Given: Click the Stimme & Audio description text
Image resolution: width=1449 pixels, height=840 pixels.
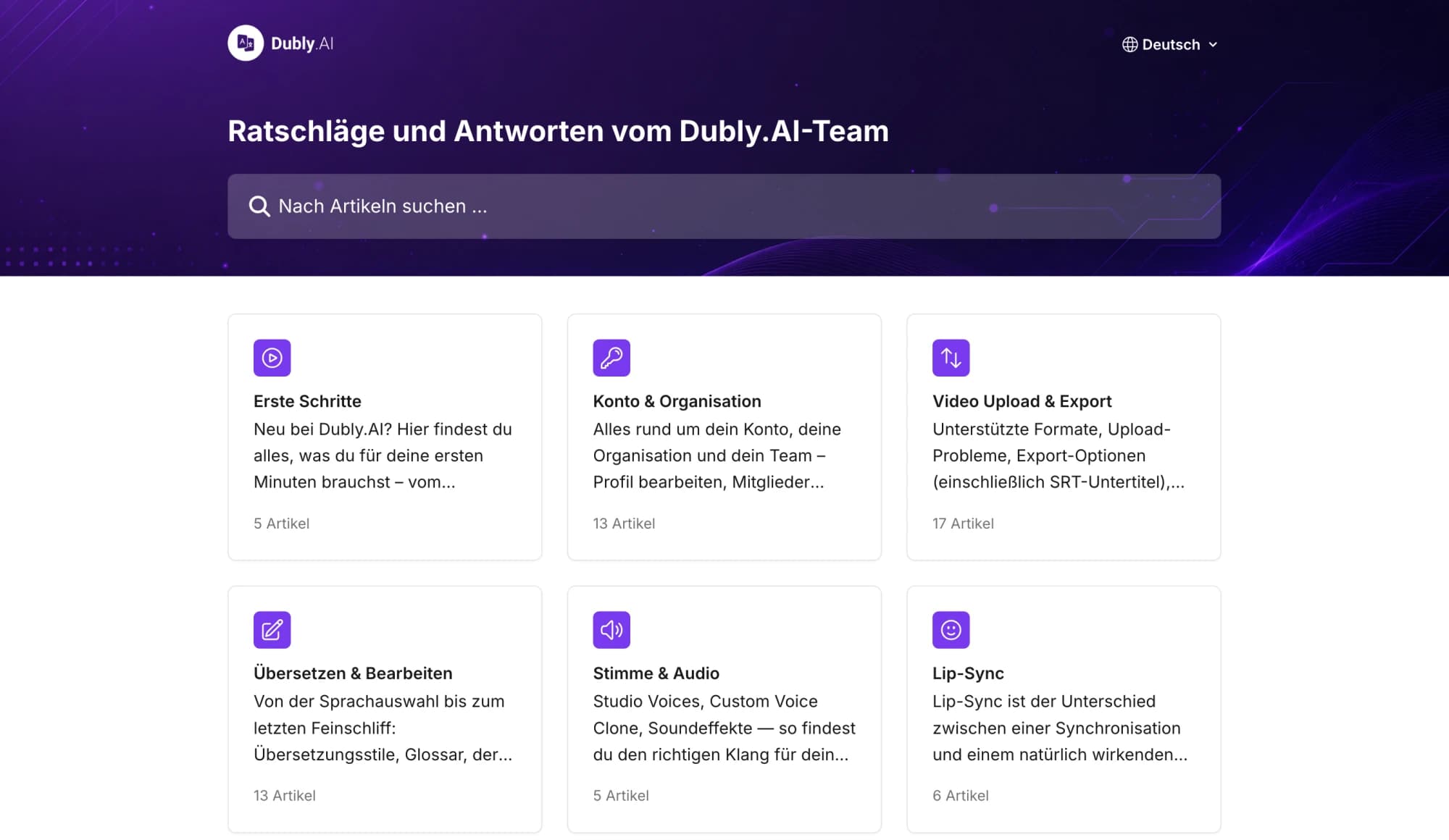Looking at the screenshot, I should pos(724,728).
